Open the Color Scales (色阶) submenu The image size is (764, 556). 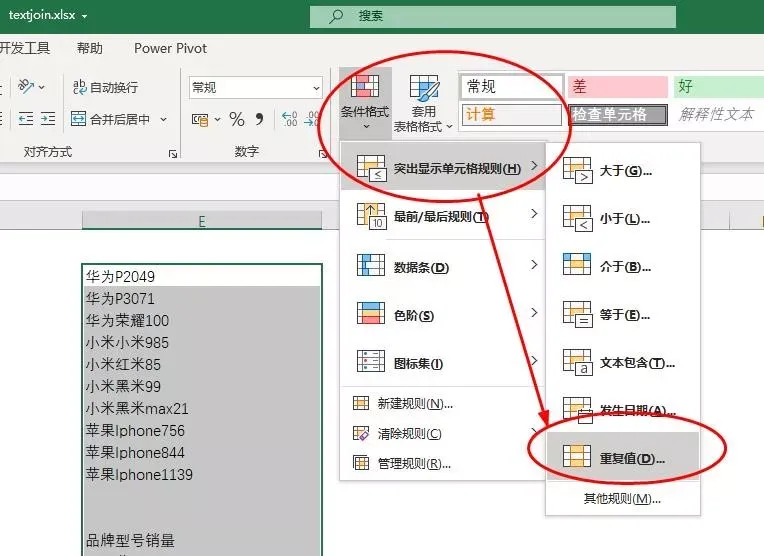tap(442, 315)
